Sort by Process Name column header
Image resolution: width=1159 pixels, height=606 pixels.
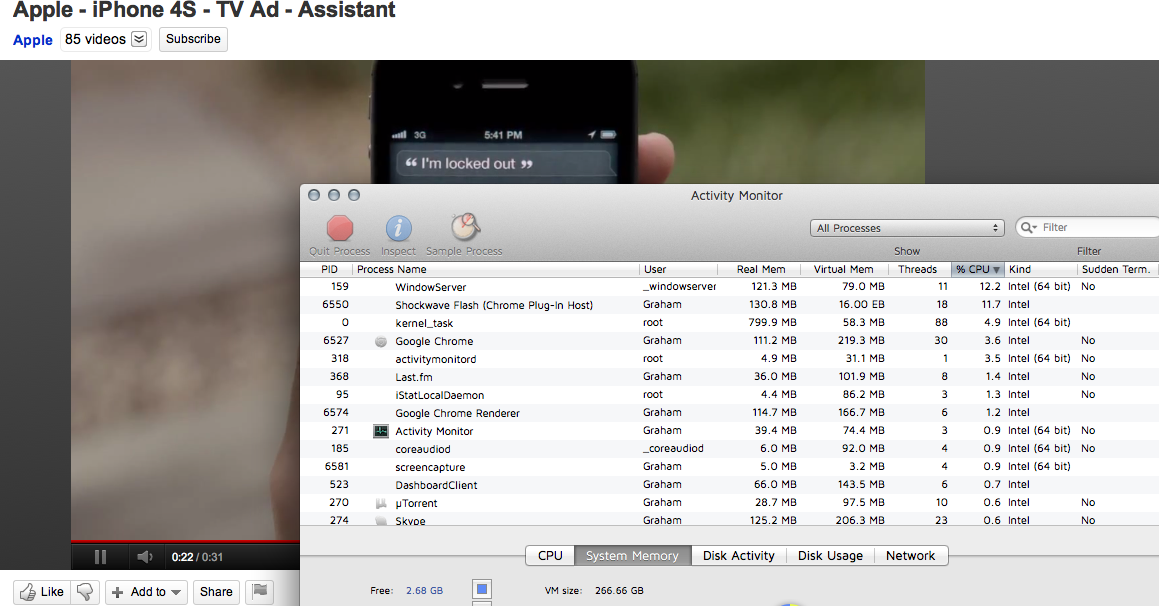pyautogui.click(x=495, y=269)
